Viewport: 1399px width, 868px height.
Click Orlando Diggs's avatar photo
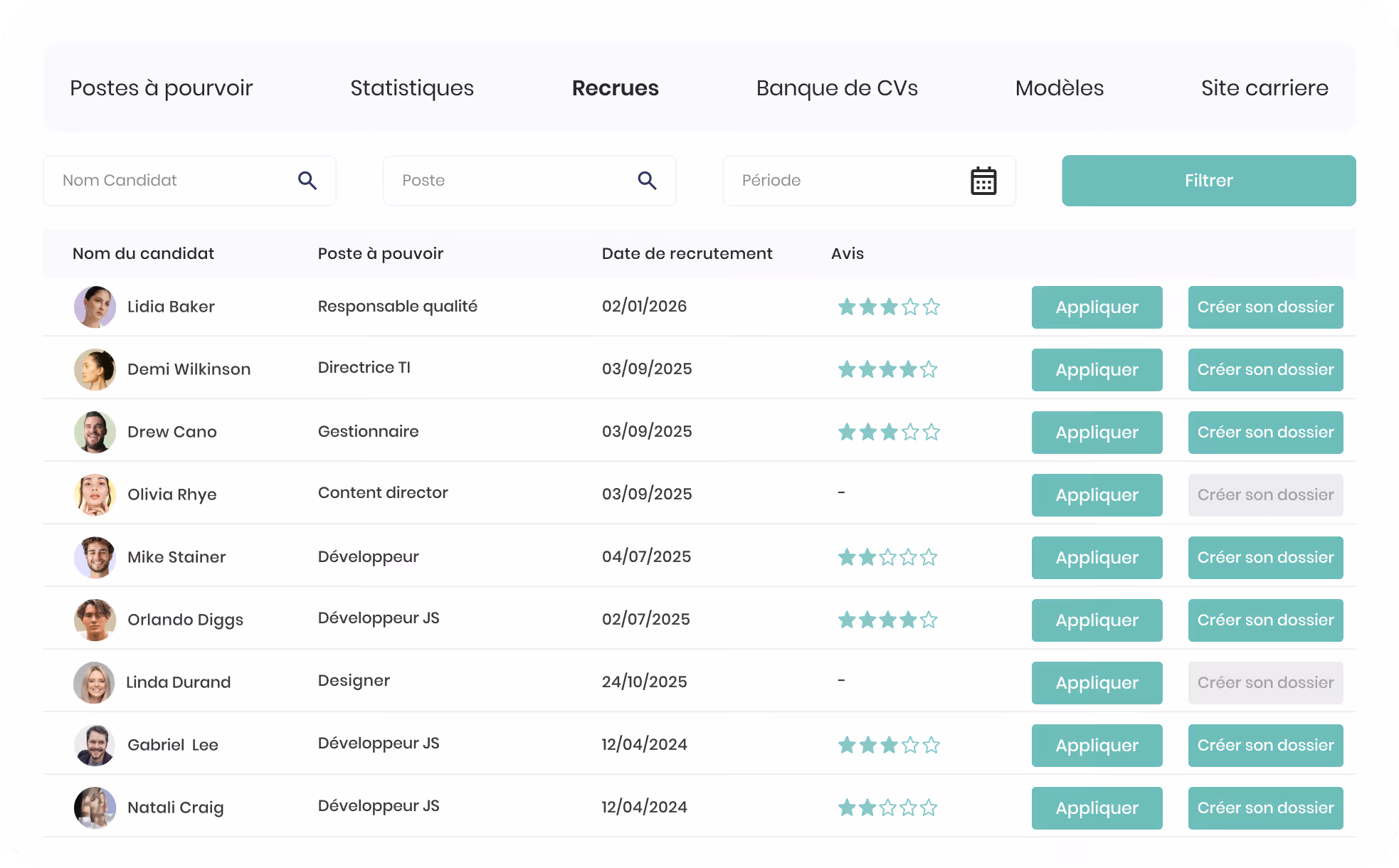(95, 620)
